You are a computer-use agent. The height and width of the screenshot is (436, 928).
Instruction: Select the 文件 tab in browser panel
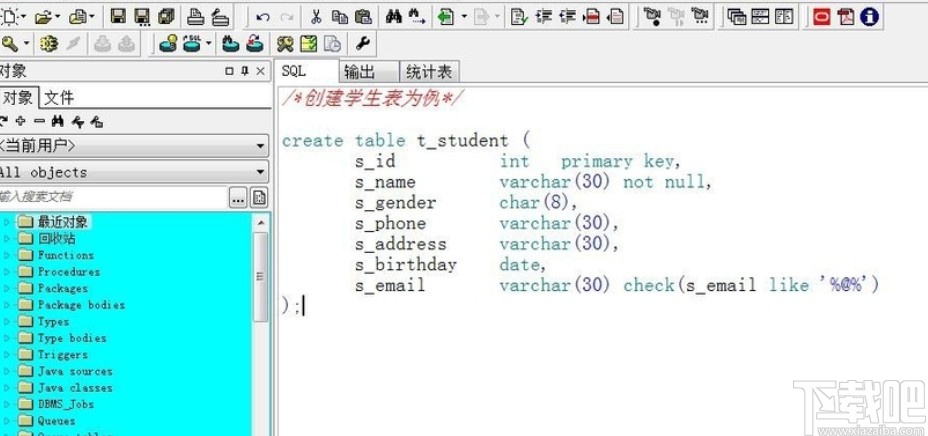click(59, 98)
